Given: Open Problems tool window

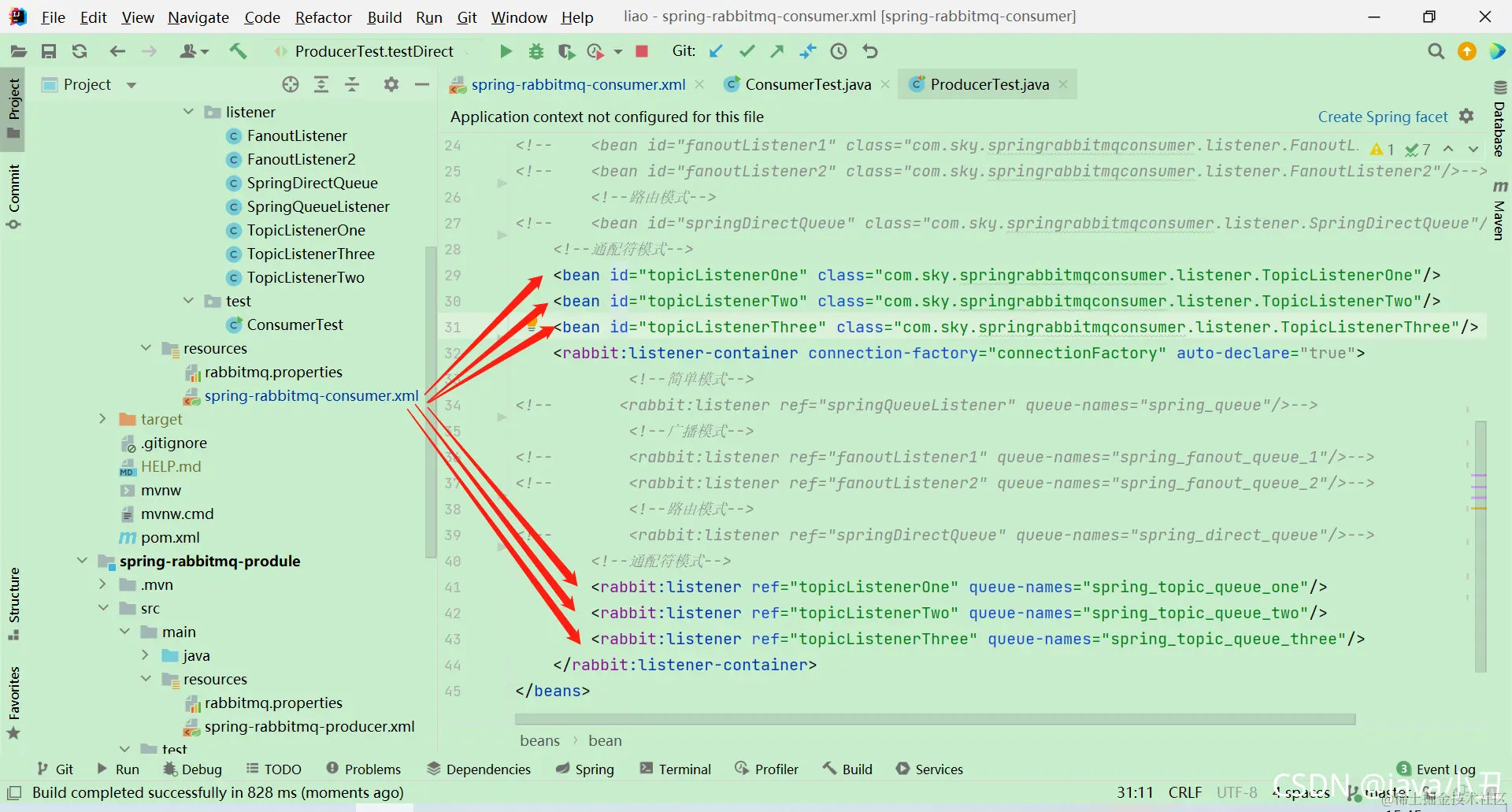Looking at the screenshot, I should (363, 769).
